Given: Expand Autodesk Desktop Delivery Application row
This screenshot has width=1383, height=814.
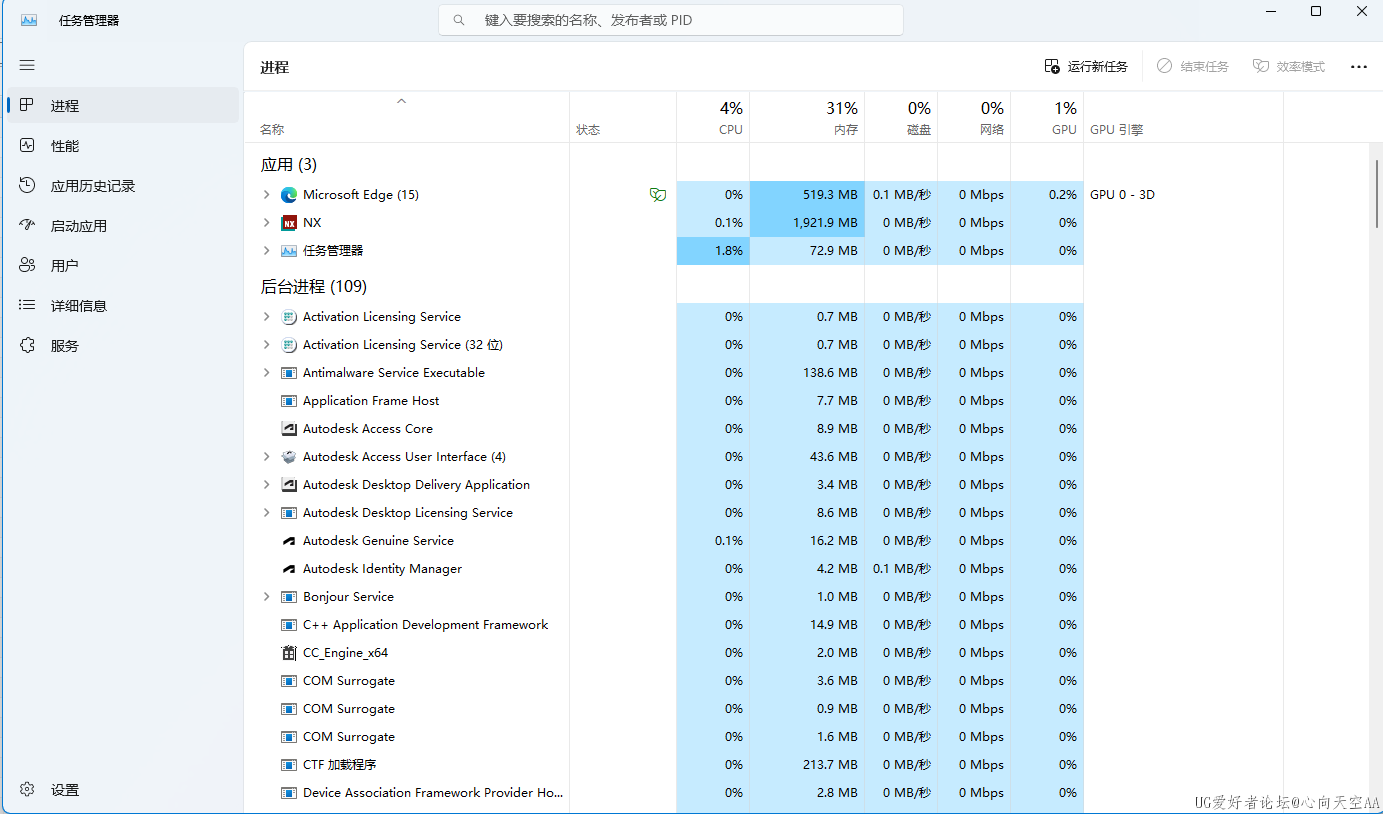Looking at the screenshot, I should click(266, 485).
